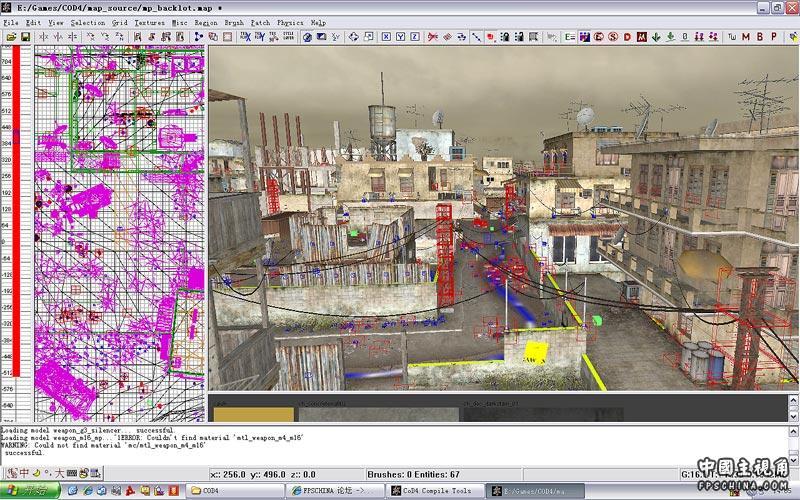Image resolution: width=800 pixels, height=500 pixels.
Task: Switch to the E:/Games/COD4 taskbar button
Action: pyautogui.click(x=534, y=490)
